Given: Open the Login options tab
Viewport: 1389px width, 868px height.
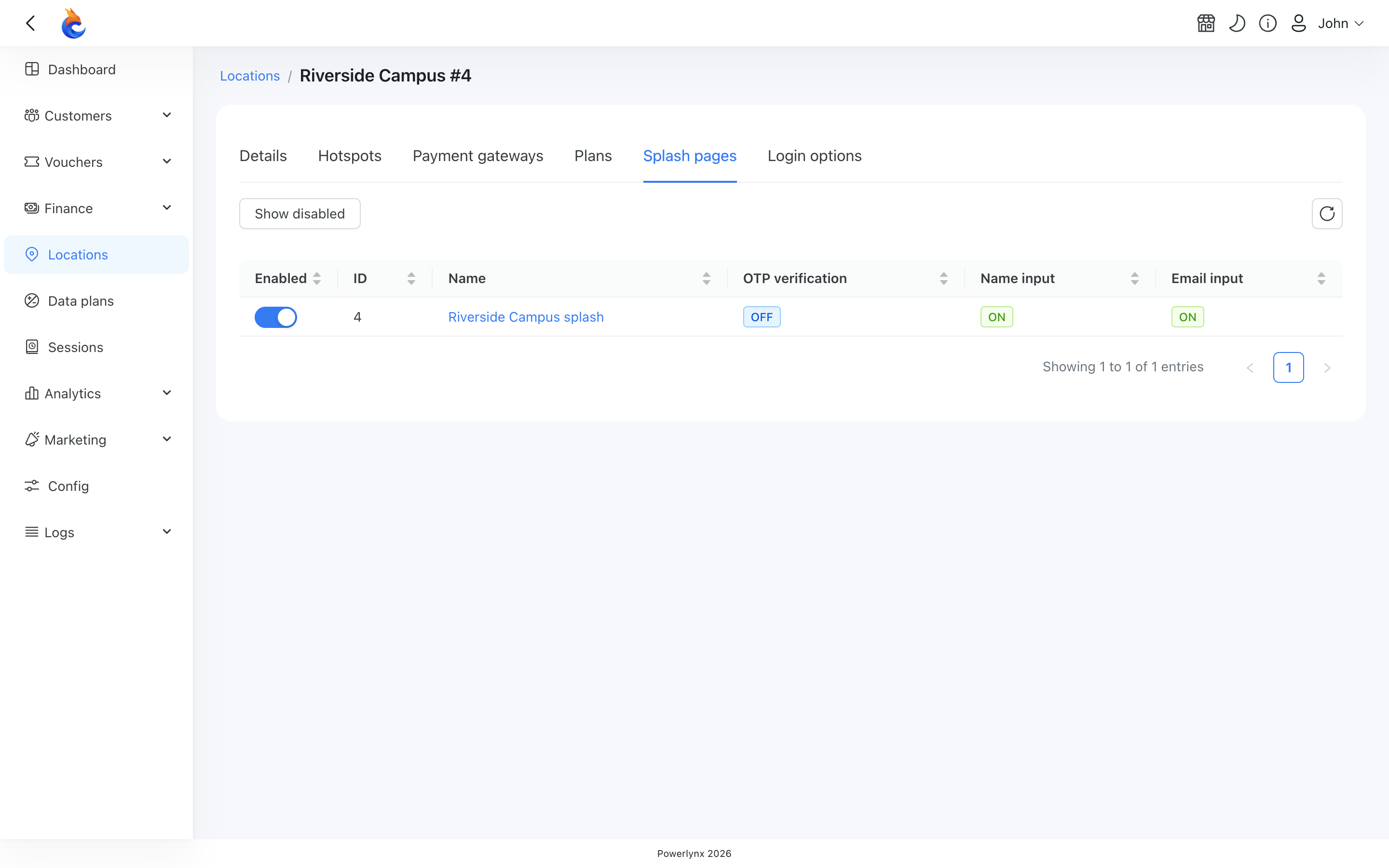Looking at the screenshot, I should pos(815,156).
